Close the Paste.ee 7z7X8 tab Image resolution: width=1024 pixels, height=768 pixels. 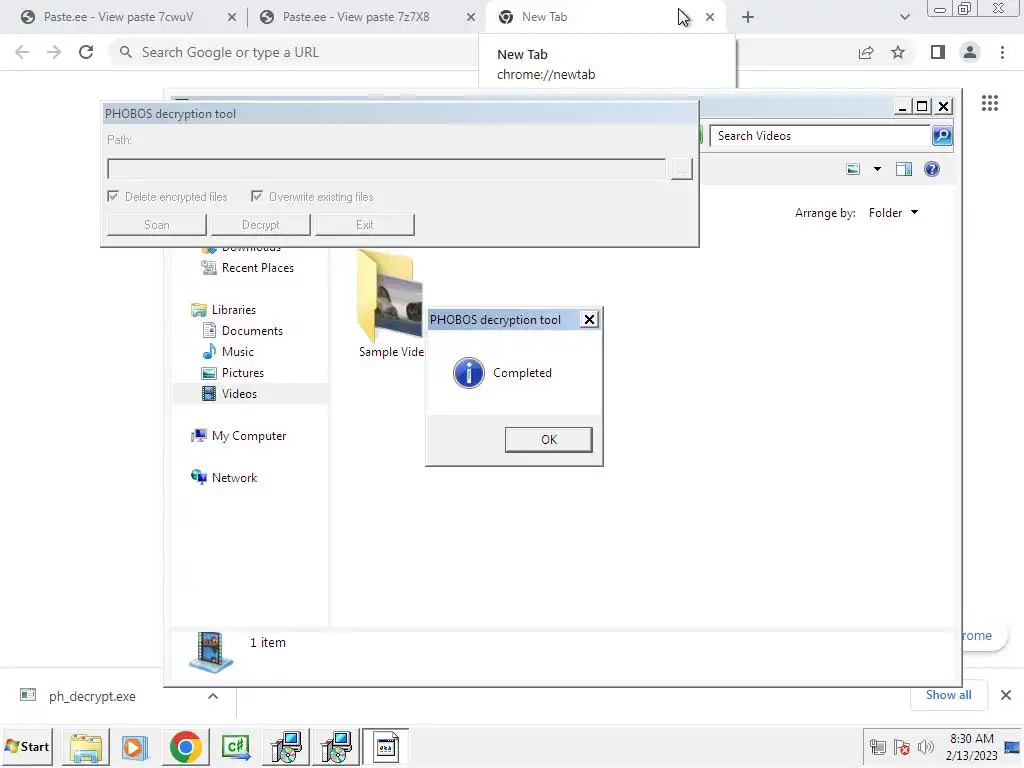(x=471, y=18)
